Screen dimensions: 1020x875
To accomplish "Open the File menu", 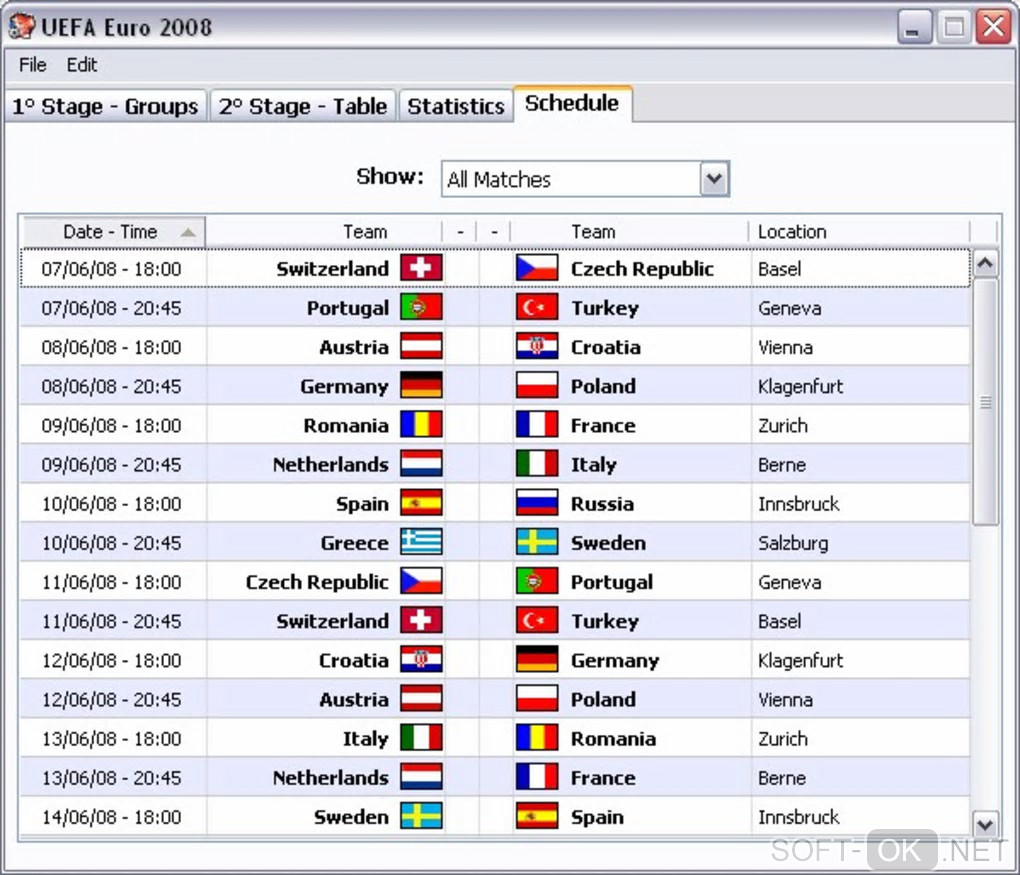I will tap(33, 65).
